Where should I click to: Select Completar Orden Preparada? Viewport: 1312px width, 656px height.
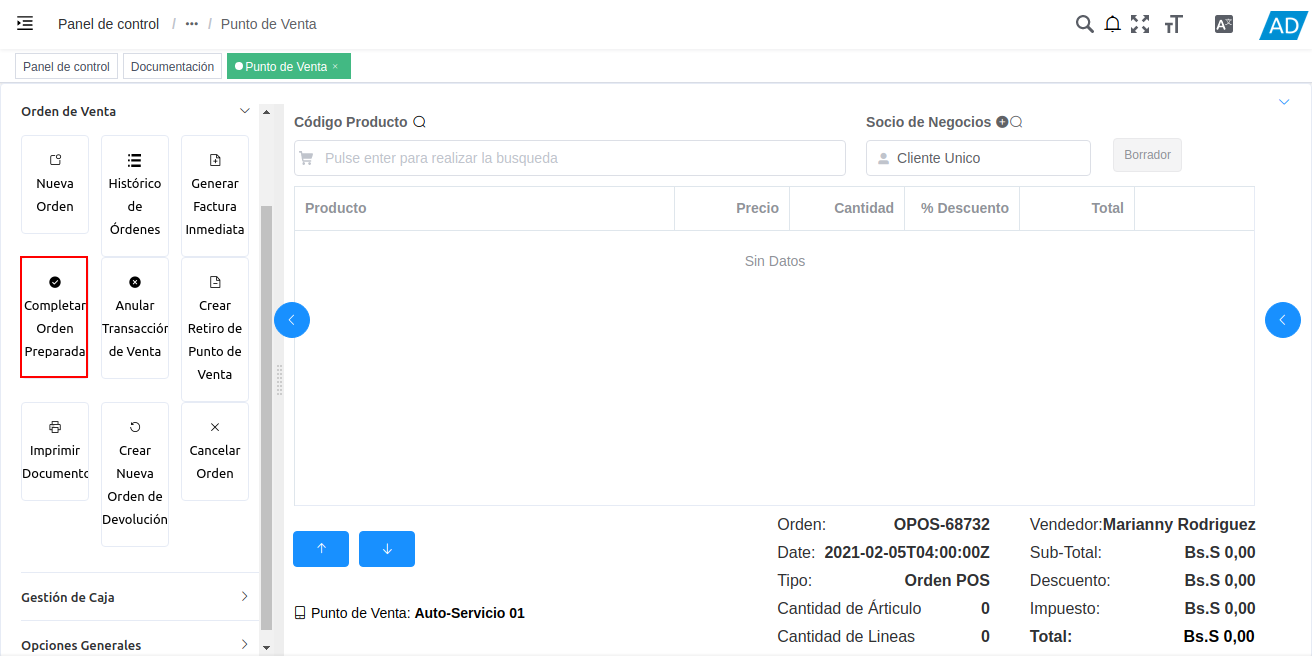tap(55, 317)
